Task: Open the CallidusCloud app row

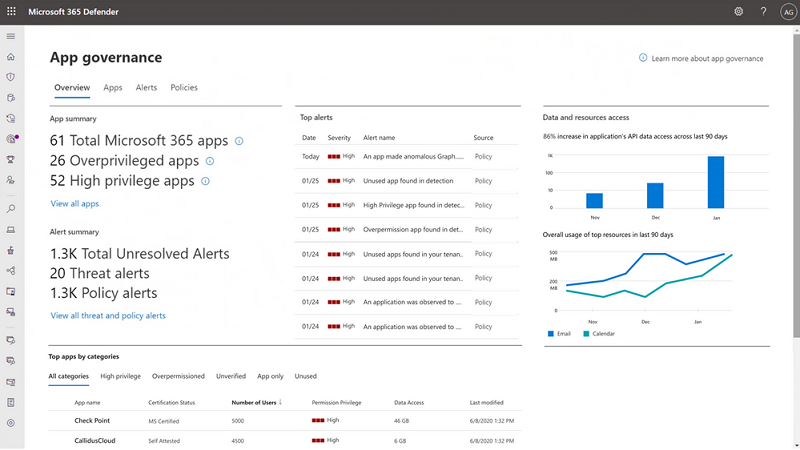Action: [x=285, y=440]
